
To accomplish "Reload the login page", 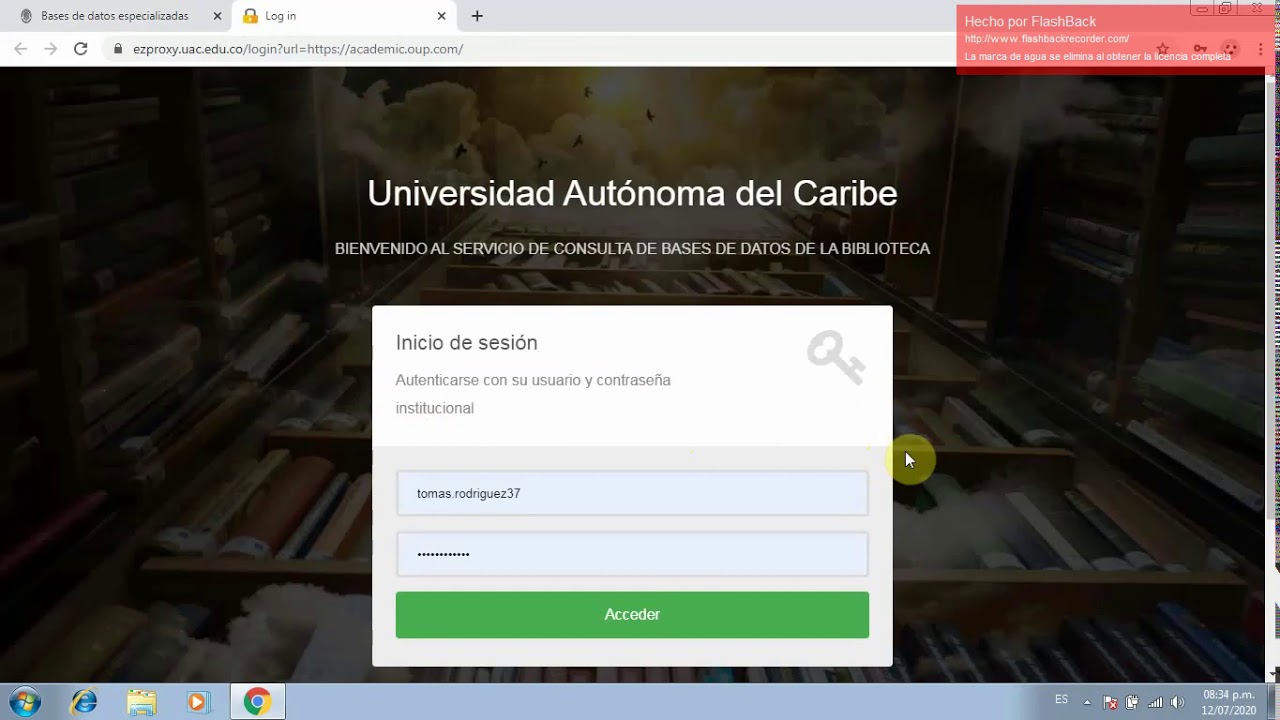I will tap(81, 48).
